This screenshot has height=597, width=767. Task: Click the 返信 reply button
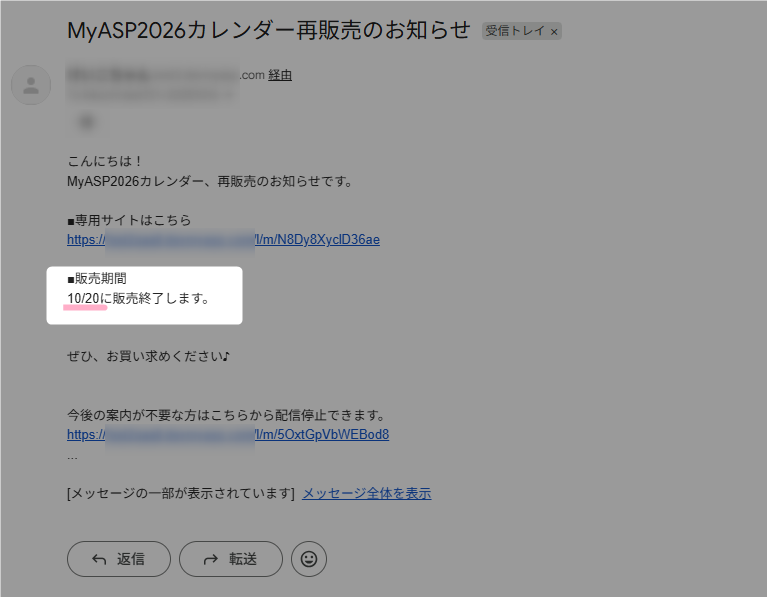click(x=118, y=559)
